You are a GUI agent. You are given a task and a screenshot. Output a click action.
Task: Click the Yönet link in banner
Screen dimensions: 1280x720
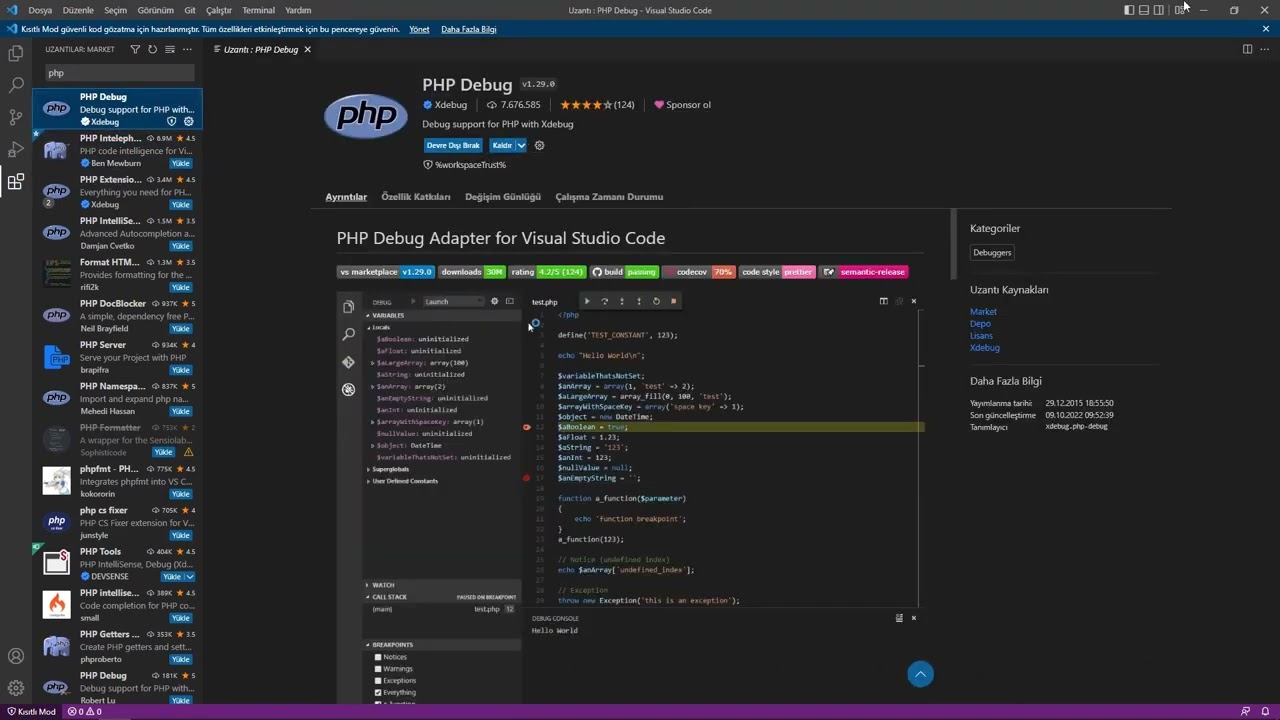(419, 29)
